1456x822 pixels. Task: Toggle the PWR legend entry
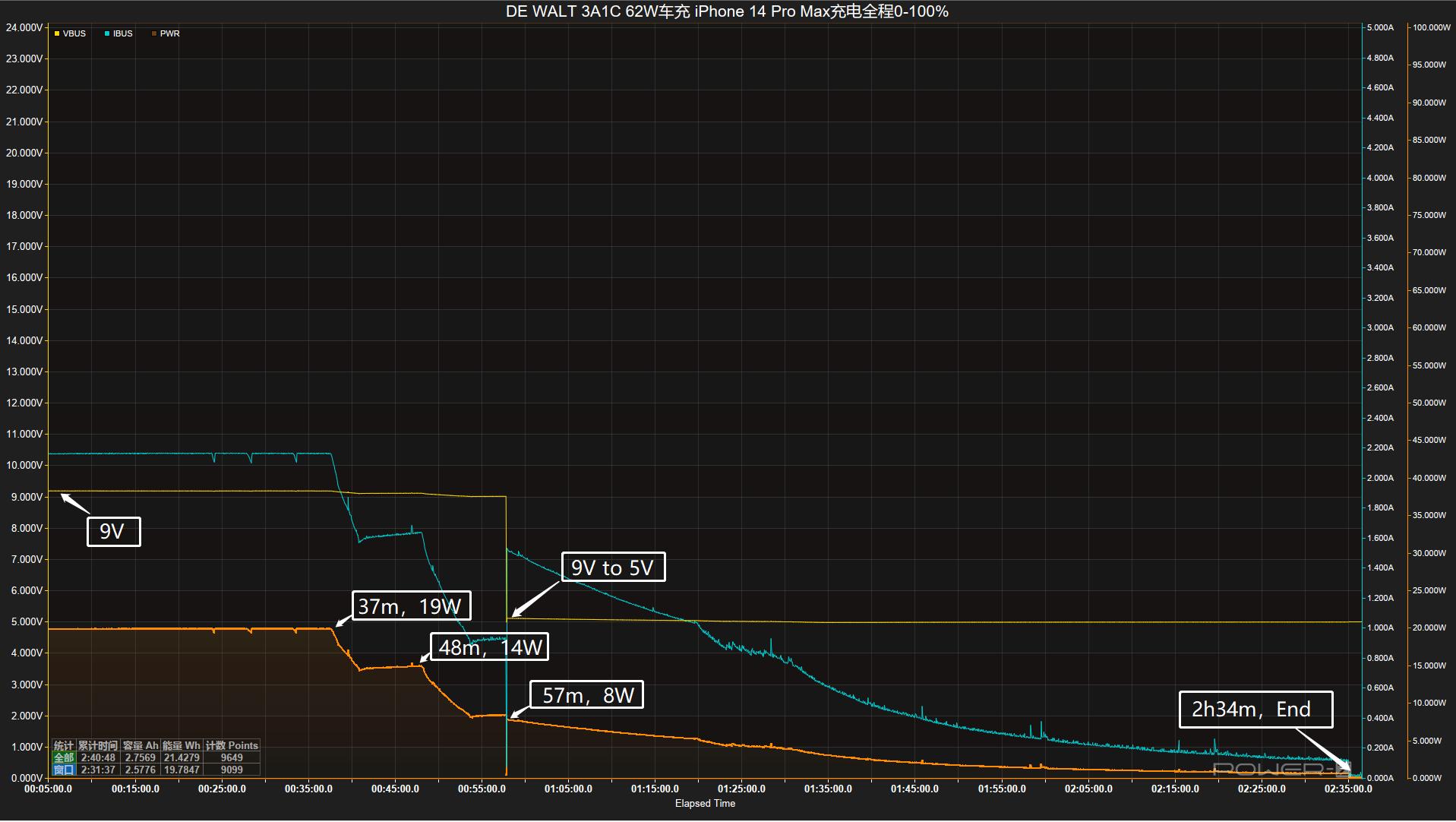click(x=166, y=33)
